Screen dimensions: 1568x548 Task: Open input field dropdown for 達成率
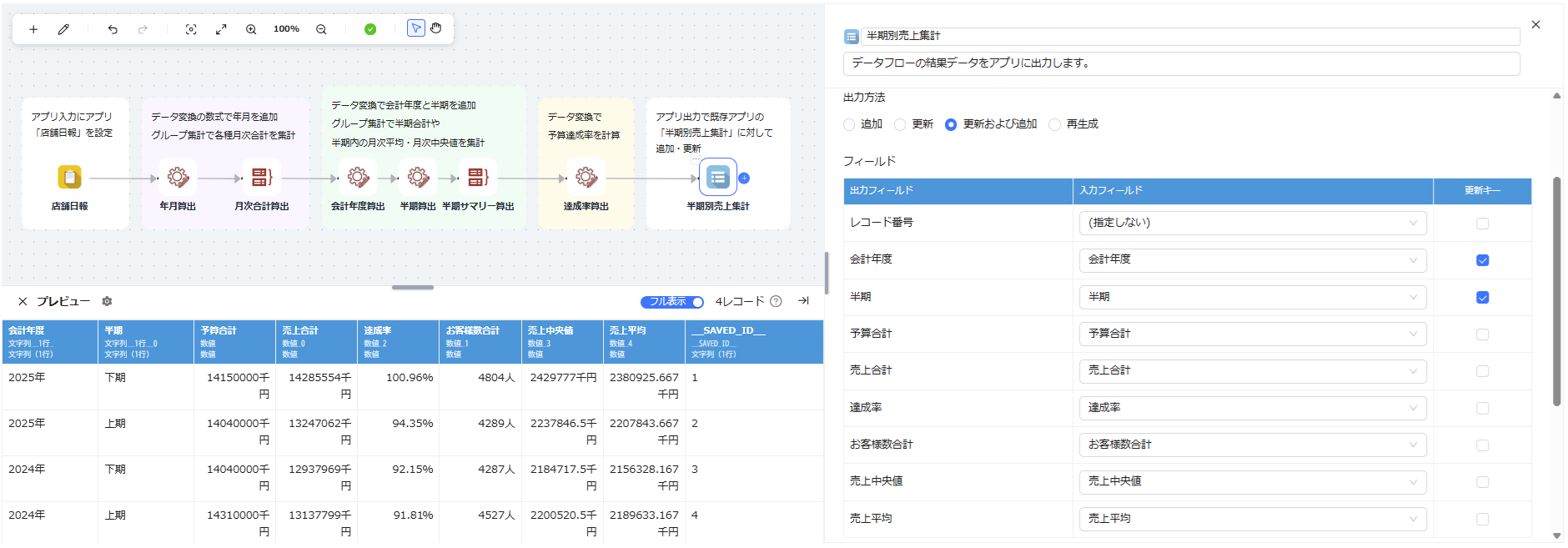click(x=1253, y=408)
